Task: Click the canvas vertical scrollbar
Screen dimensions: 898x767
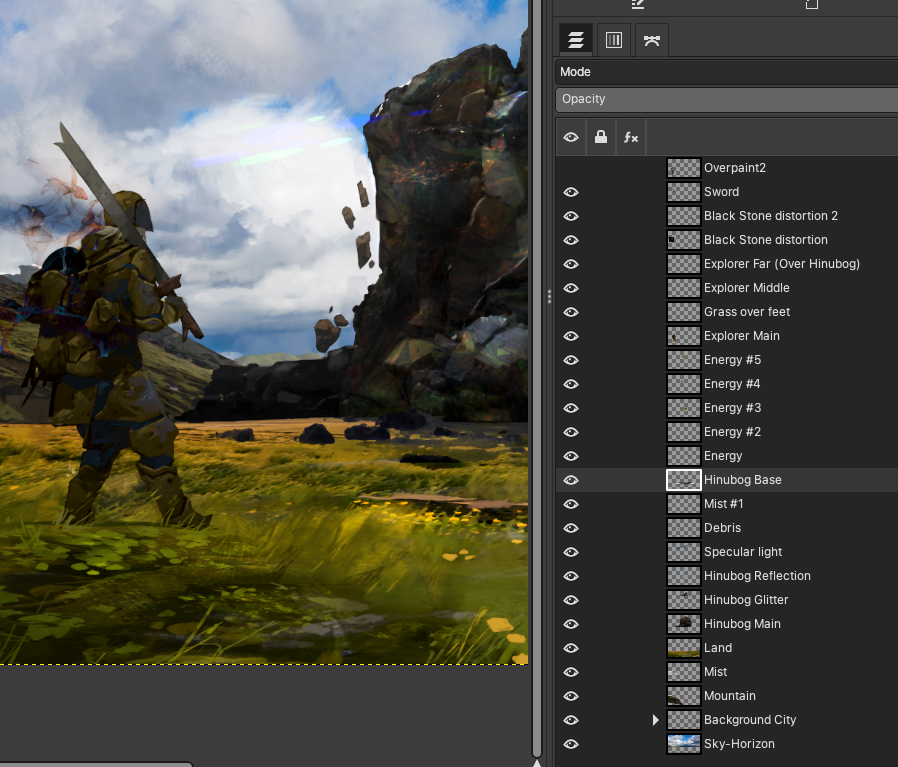Action: tap(537, 378)
